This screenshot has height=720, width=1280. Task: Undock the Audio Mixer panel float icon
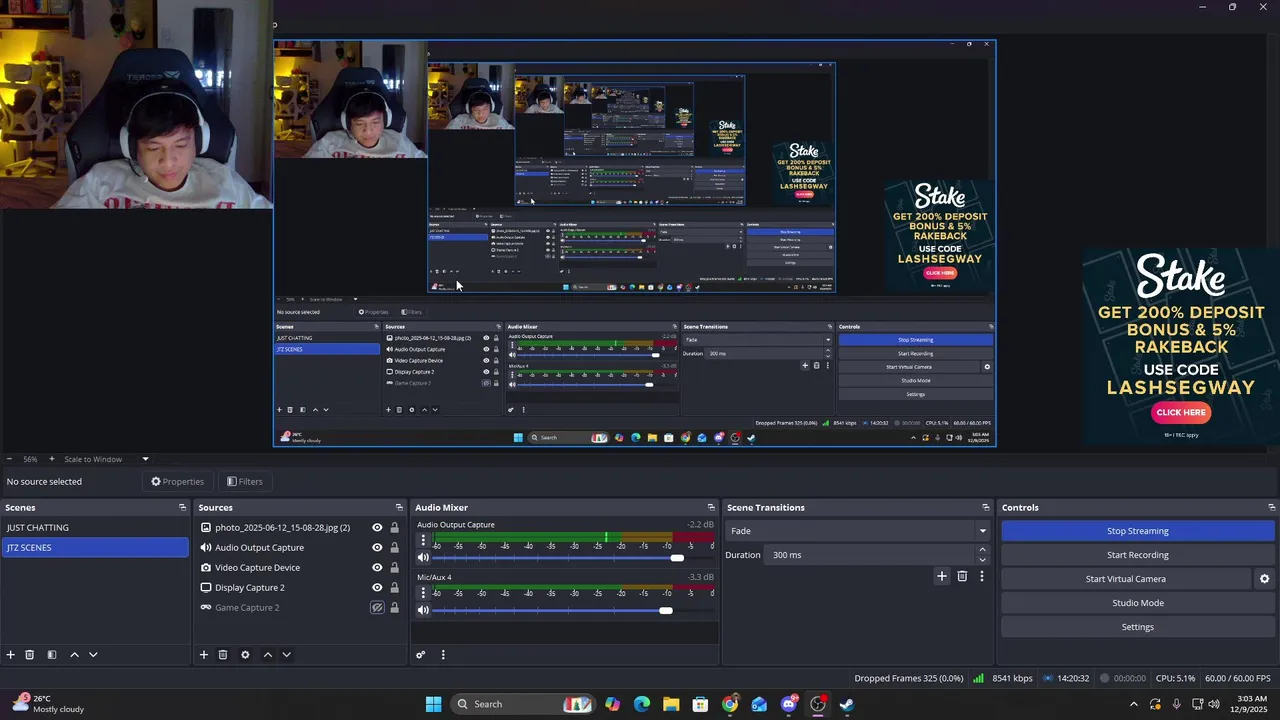pos(711,508)
